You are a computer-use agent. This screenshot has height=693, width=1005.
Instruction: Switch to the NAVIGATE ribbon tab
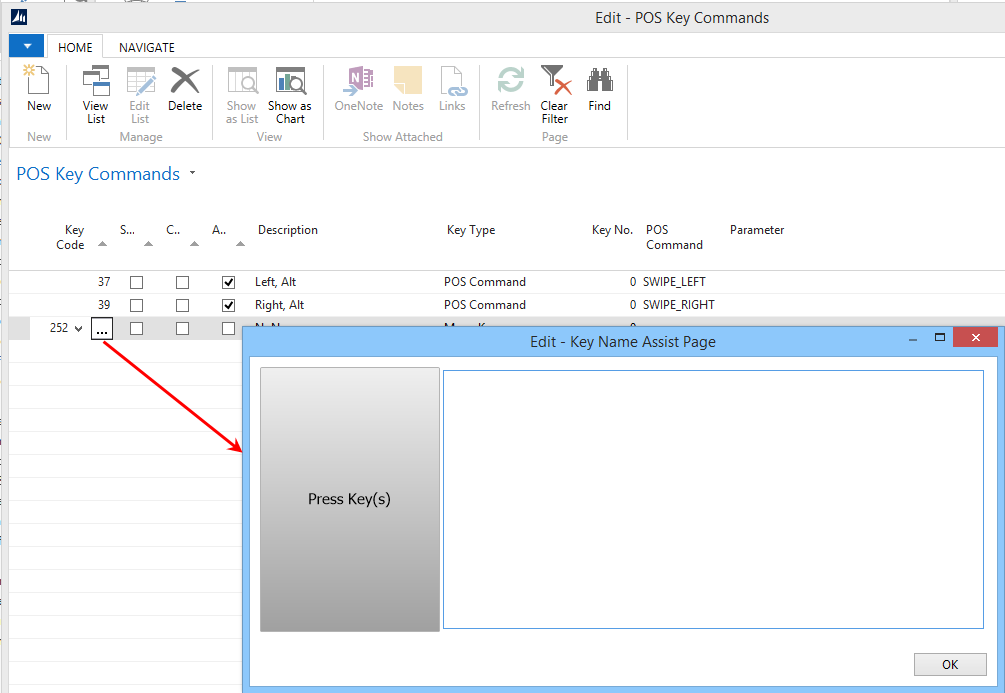pos(146,47)
